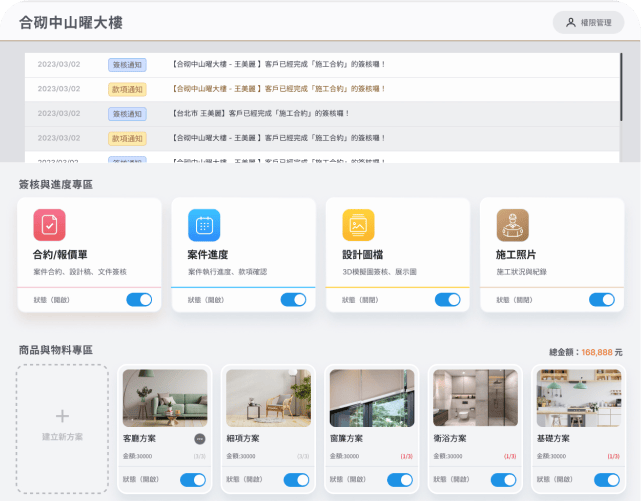Click the plus icon to create new plan
This screenshot has height=501, width=641.
click(x=62, y=415)
